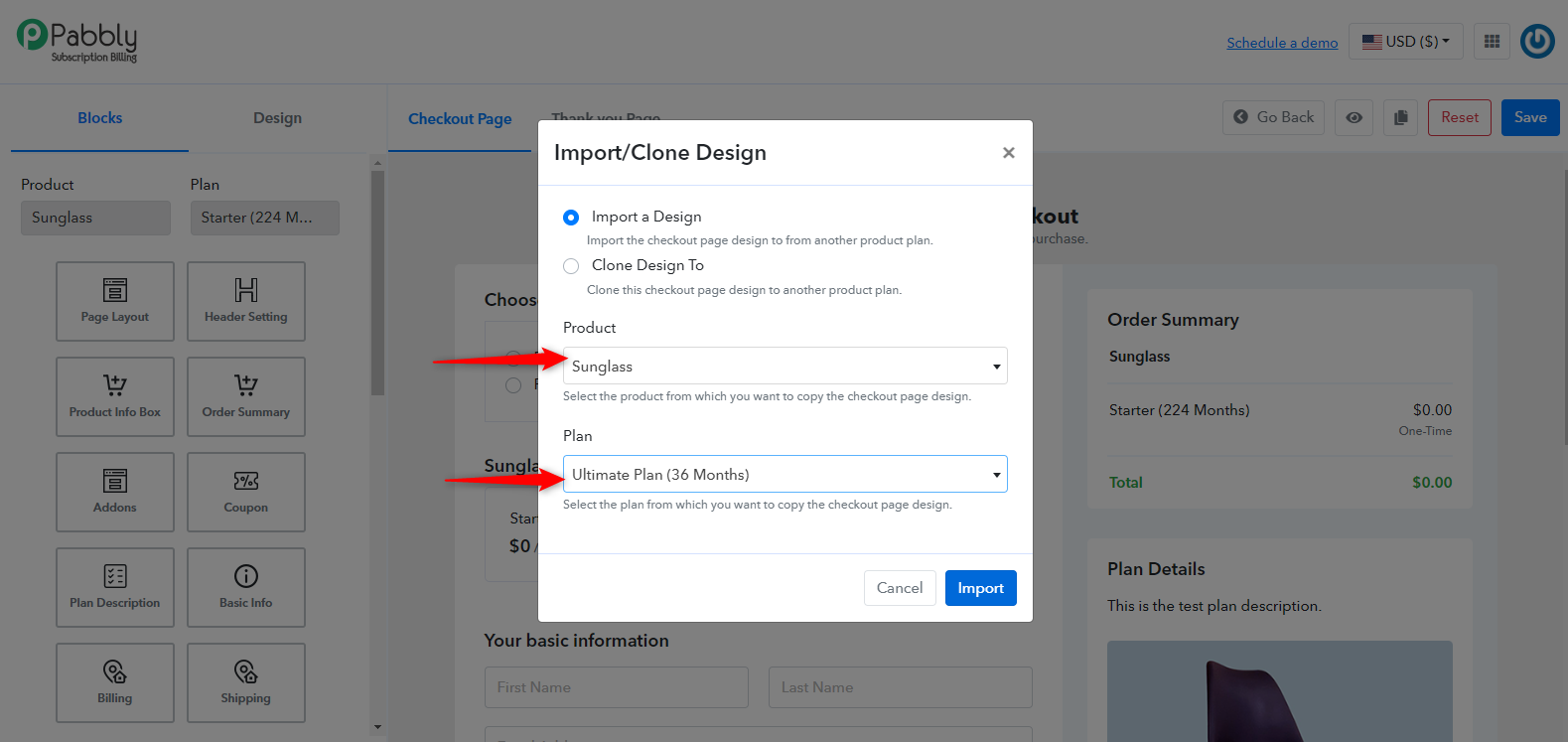The width and height of the screenshot is (1568, 742).
Task: Open the Plan Description block
Action: click(115, 587)
